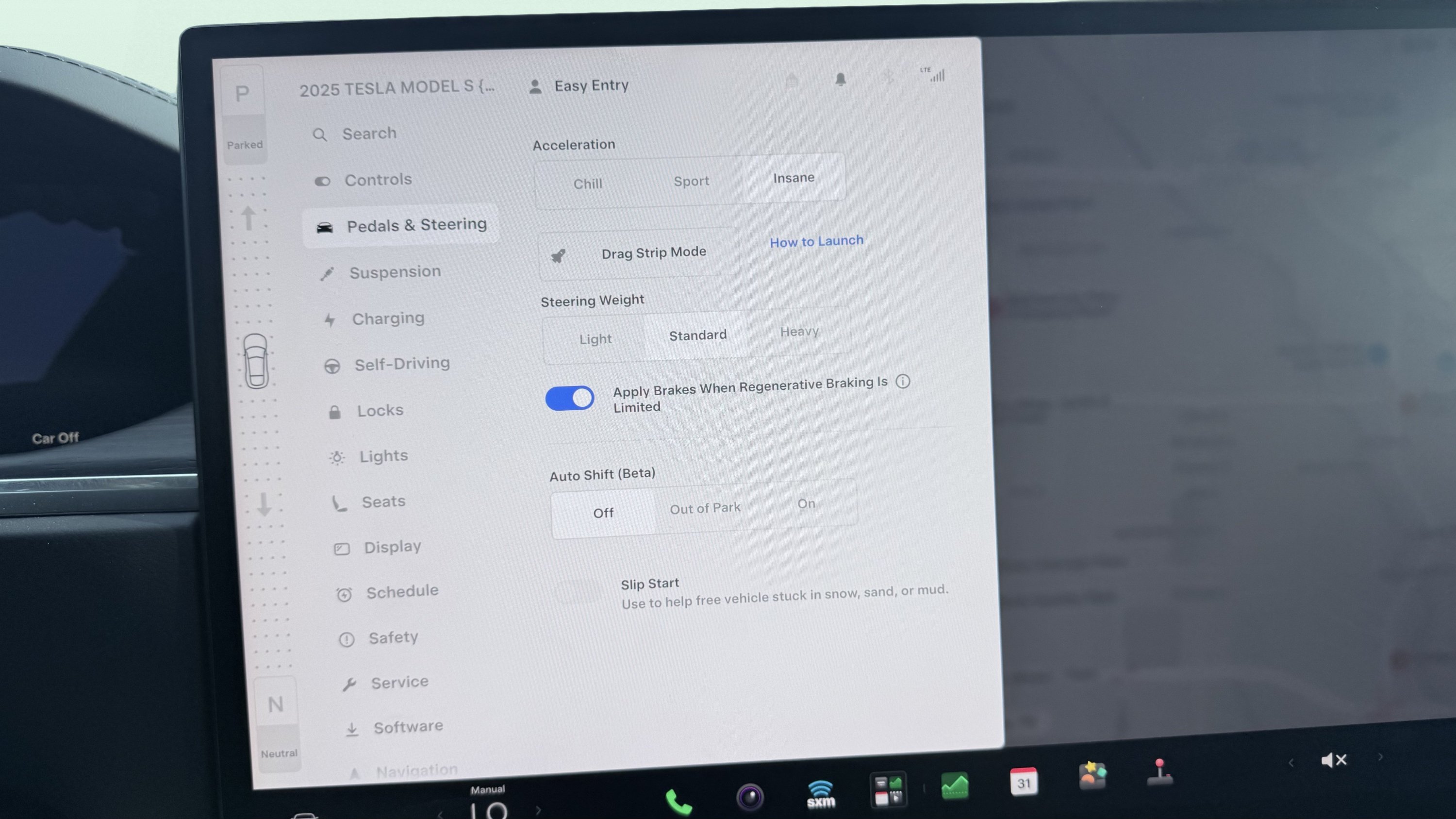Choose Heavy steering weight

click(x=799, y=332)
